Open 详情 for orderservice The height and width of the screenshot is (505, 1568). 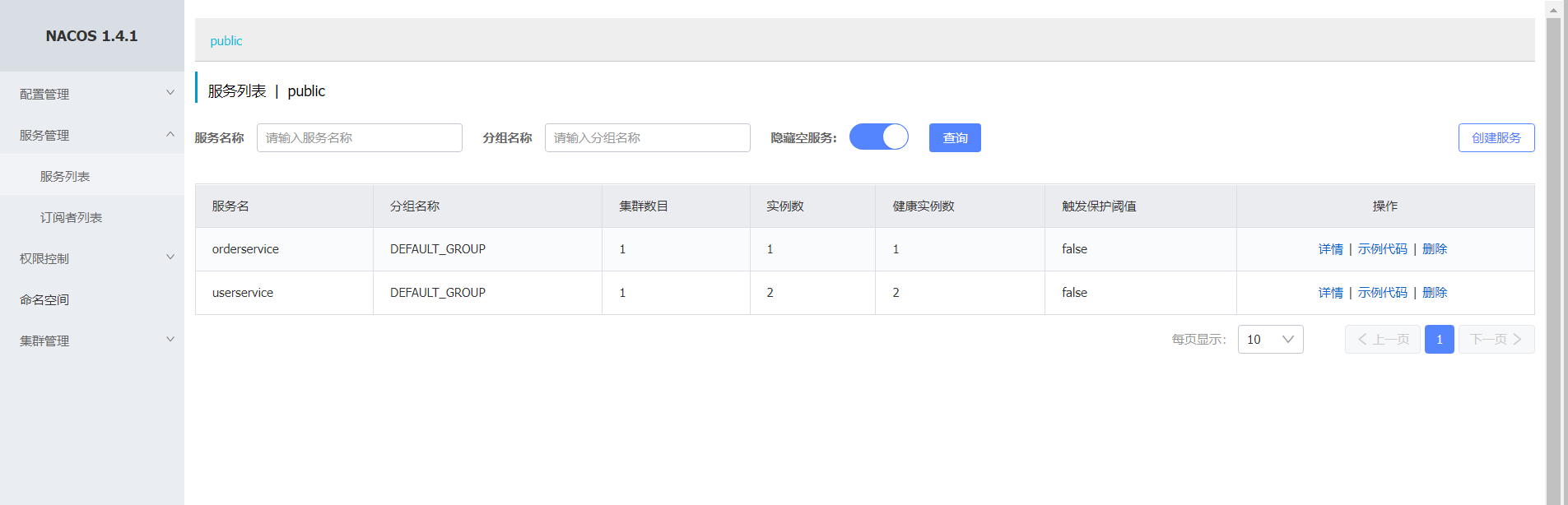[x=1330, y=249]
